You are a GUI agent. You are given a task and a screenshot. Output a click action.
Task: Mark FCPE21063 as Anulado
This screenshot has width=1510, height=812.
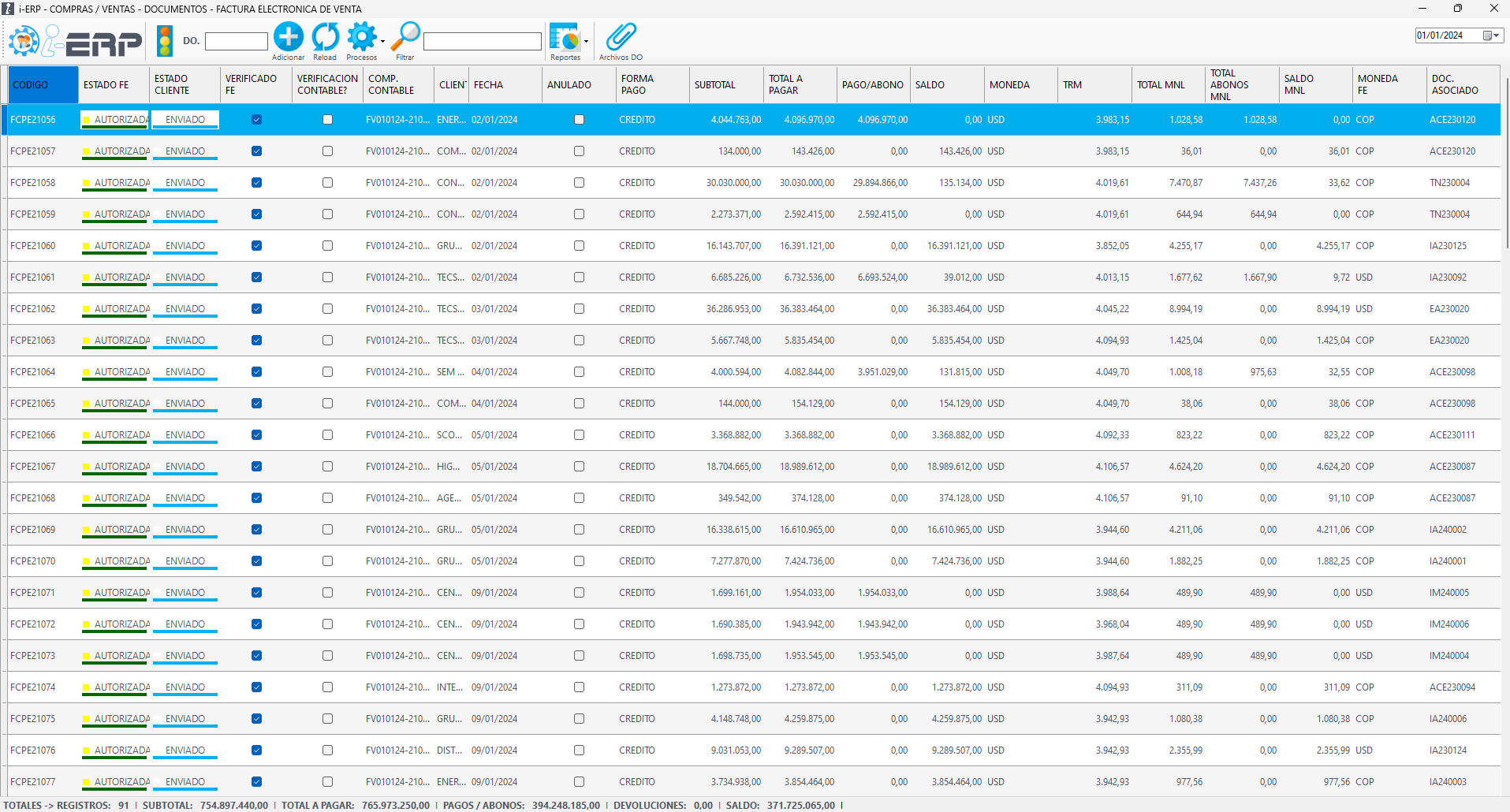pos(579,341)
